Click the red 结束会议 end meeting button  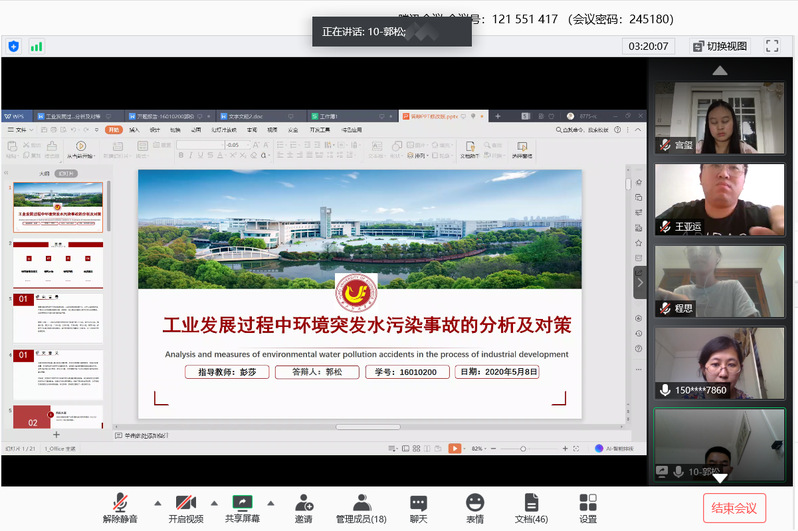(x=734, y=508)
